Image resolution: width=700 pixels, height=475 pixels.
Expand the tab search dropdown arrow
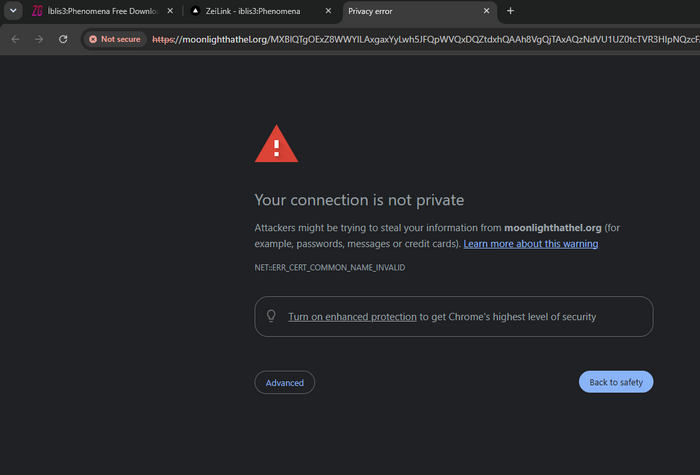click(13, 11)
